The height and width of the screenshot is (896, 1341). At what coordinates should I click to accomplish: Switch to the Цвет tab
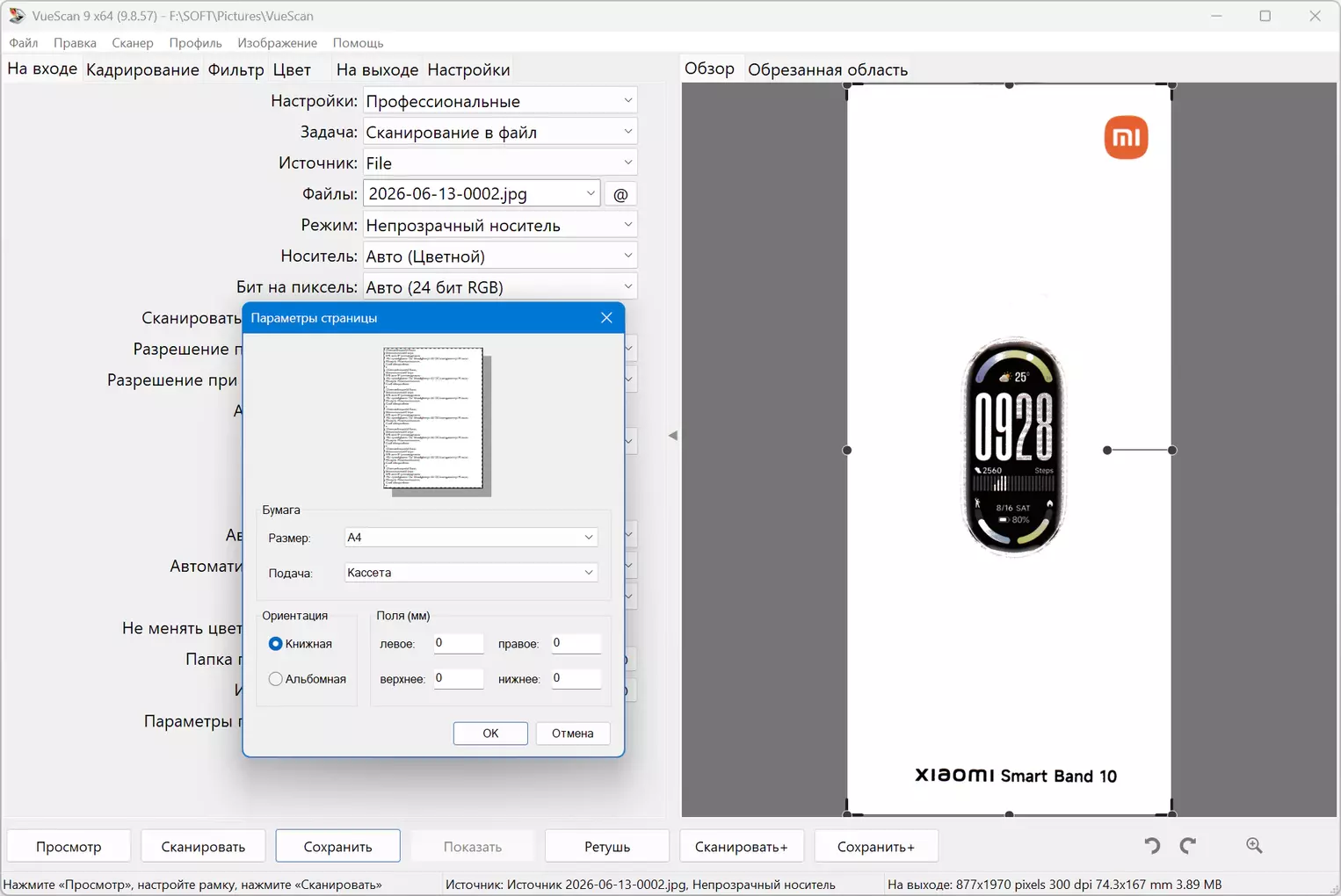click(x=292, y=69)
